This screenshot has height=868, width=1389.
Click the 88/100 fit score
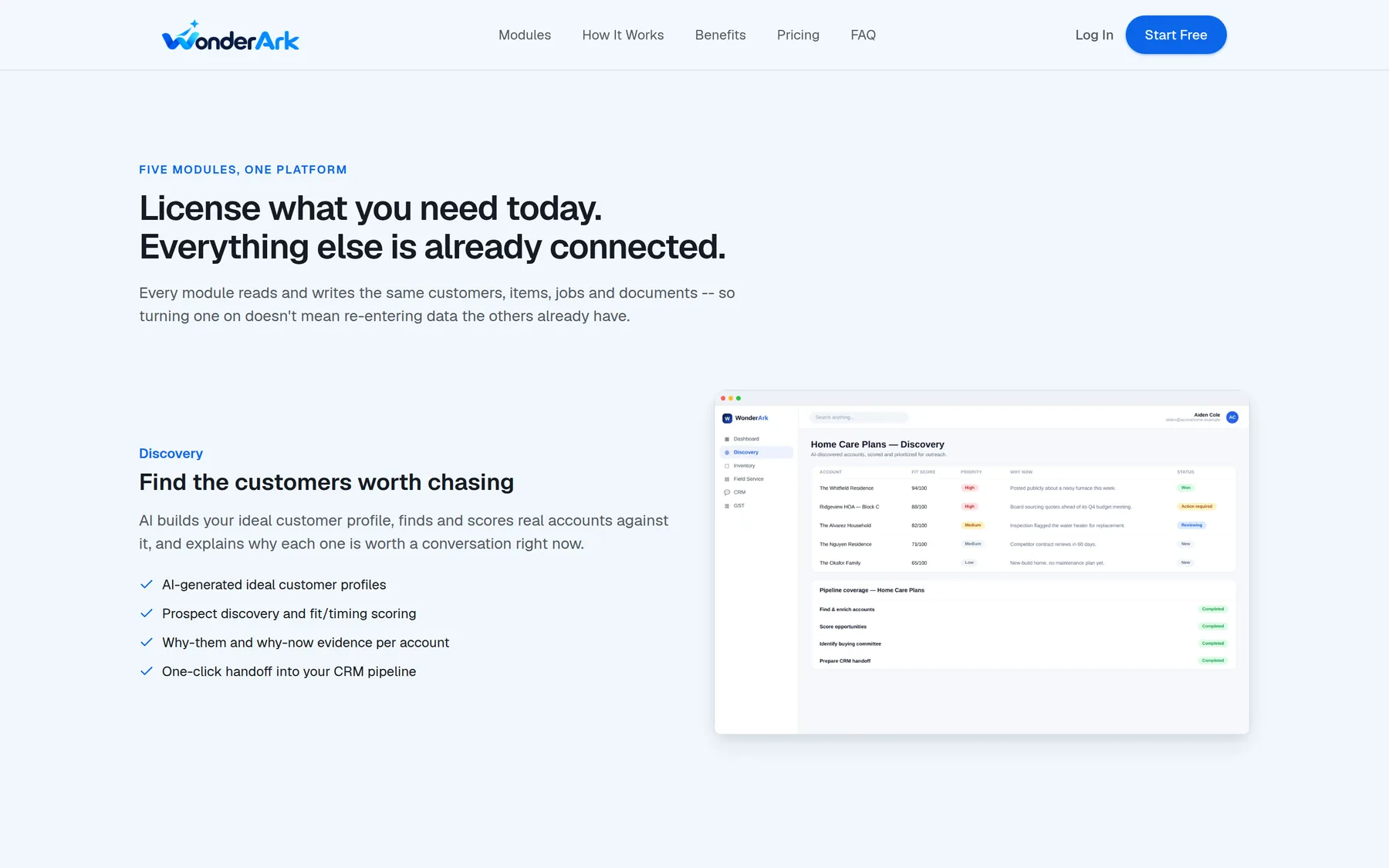coord(919,507)
